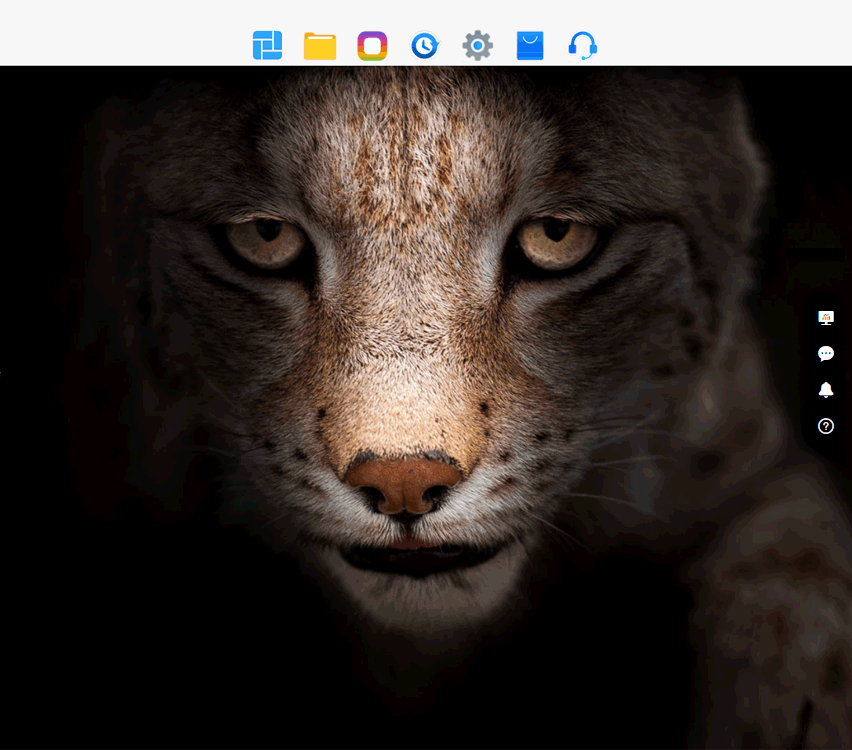852x750 pixels.
Task: Open the headset support icon
Action: point(583,46)
